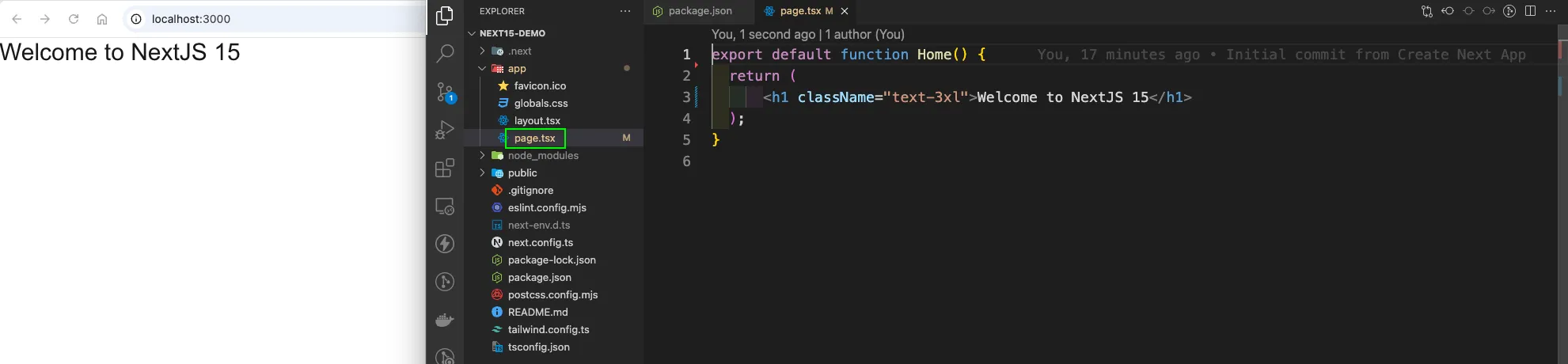The height and width of the screenshot is (364, 1568).
Task: Open package-lock.json in the explorer
Action: pyautogui.click(x=552, y=260)
